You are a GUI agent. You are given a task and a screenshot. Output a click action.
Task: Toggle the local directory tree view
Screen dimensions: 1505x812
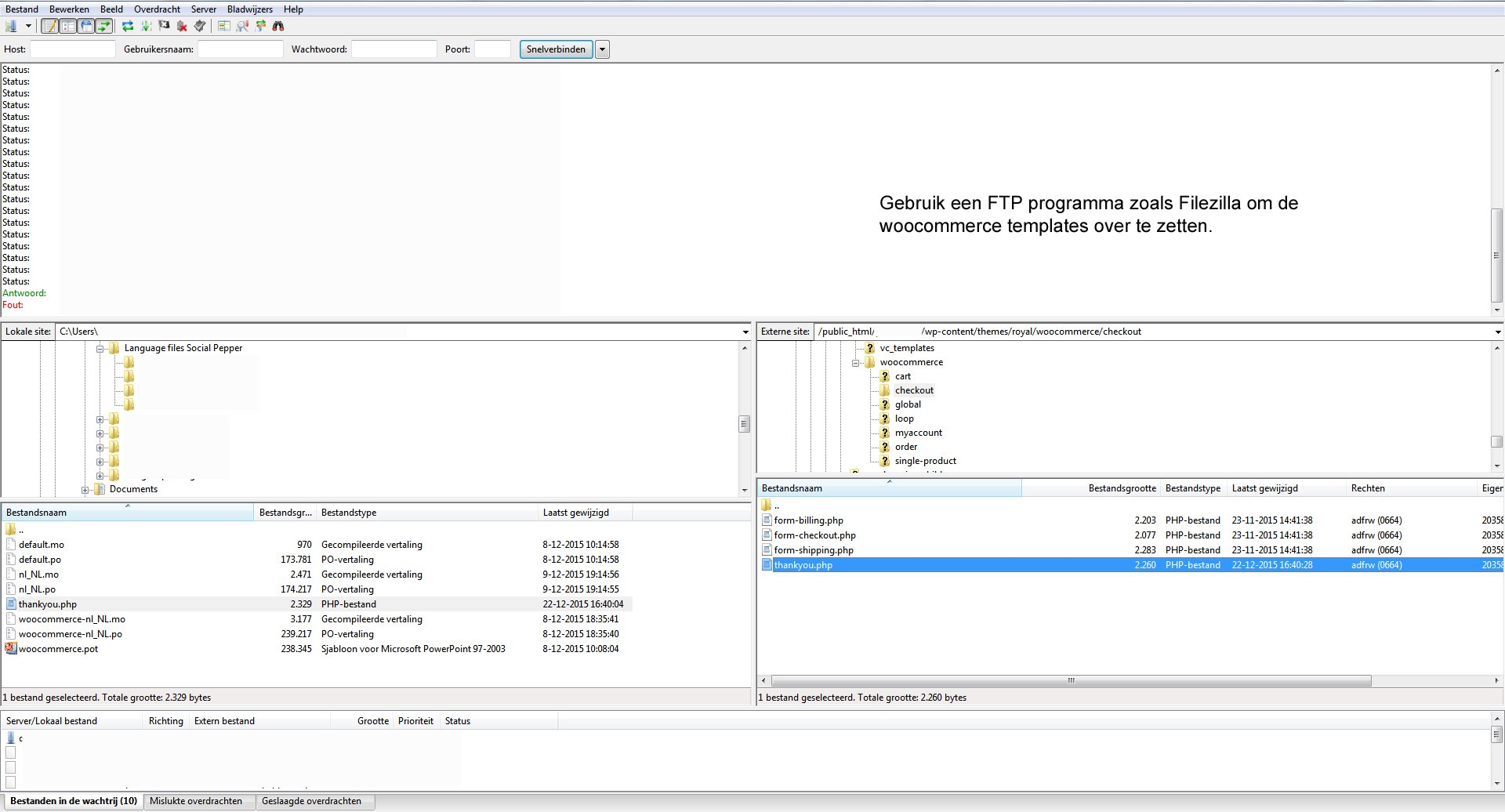tap(68, 26)
